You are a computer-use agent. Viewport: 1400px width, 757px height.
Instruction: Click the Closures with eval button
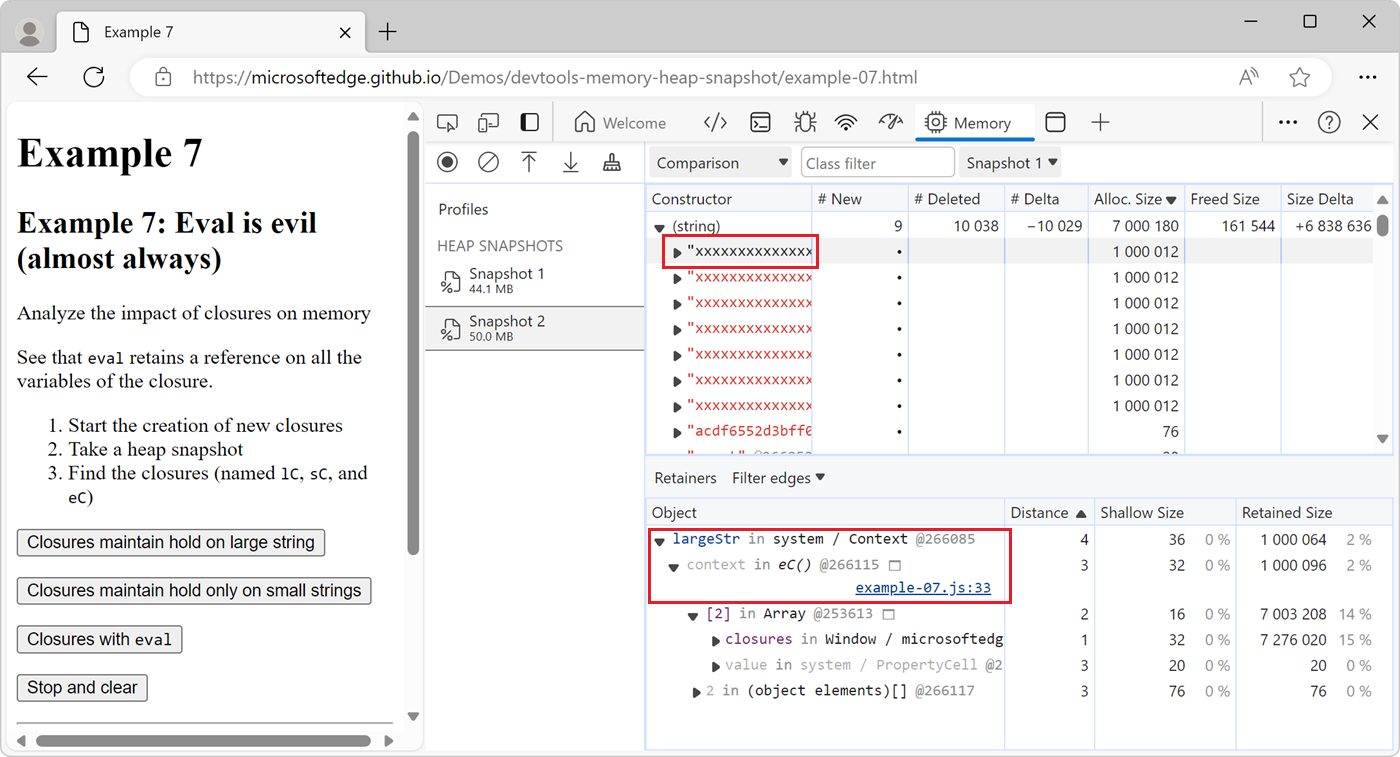click(x=100, y=639)
